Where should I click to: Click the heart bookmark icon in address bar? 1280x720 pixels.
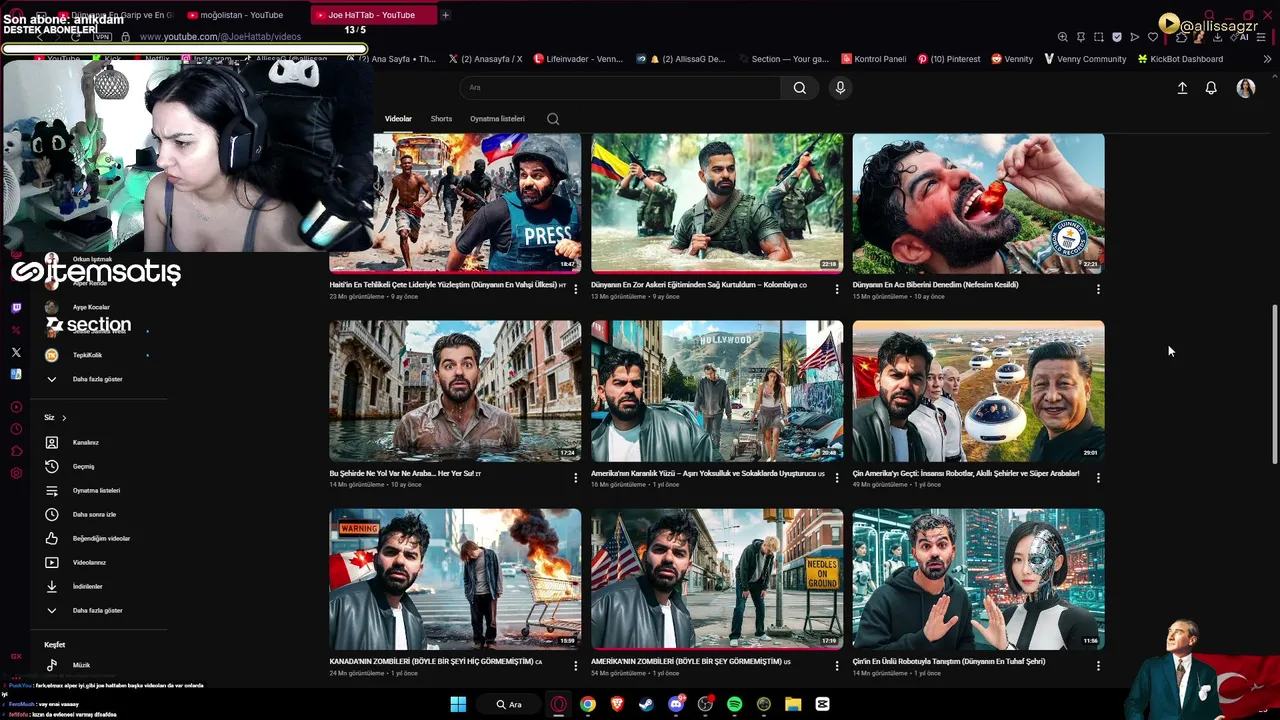[1153, 37]
